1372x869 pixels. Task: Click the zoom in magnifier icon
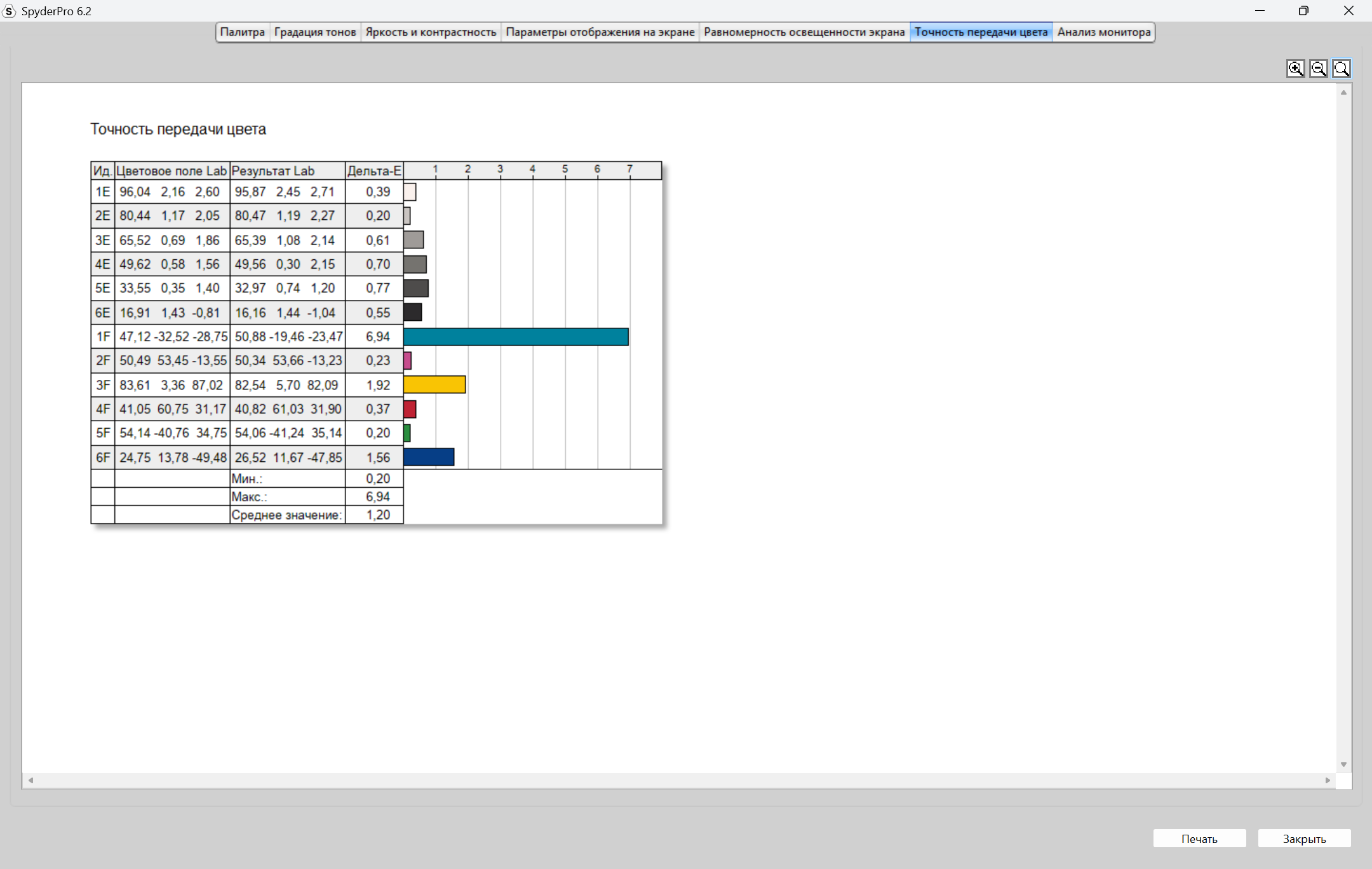coord(1295,69)
